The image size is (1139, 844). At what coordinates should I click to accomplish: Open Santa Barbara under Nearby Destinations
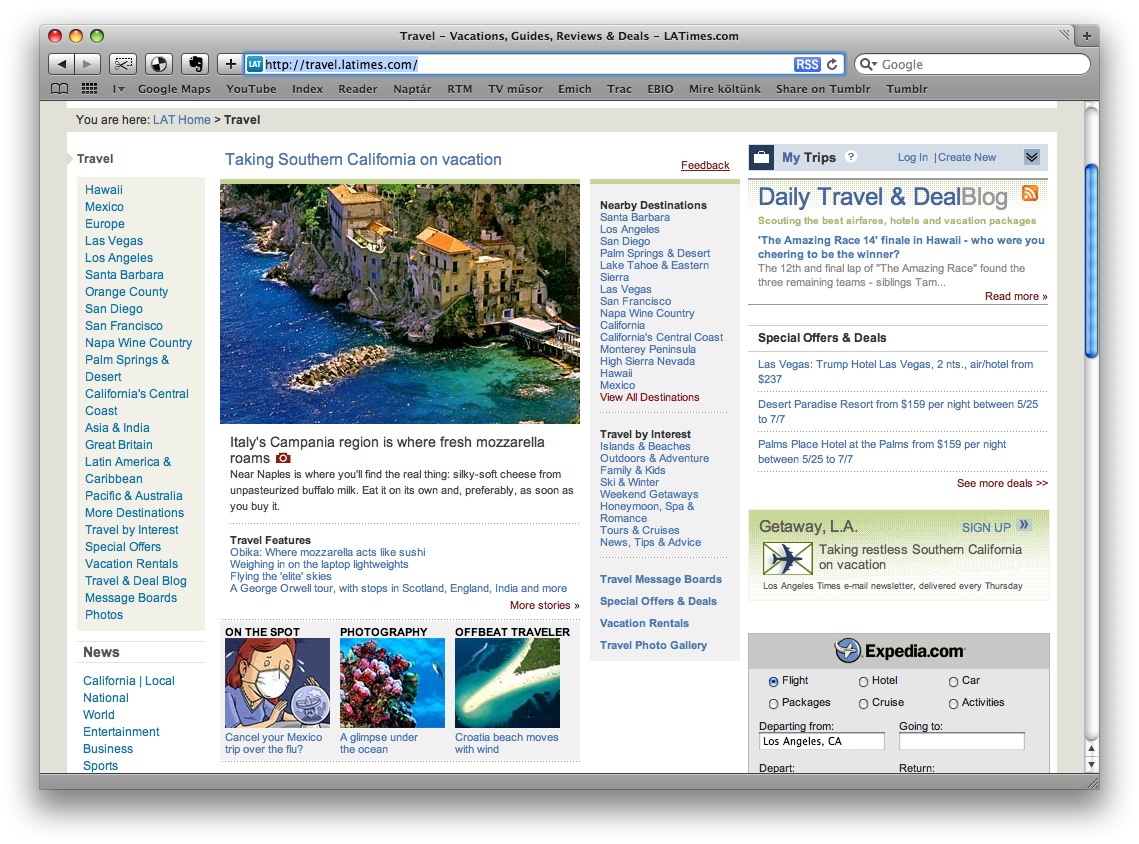(x=635, y=217)
